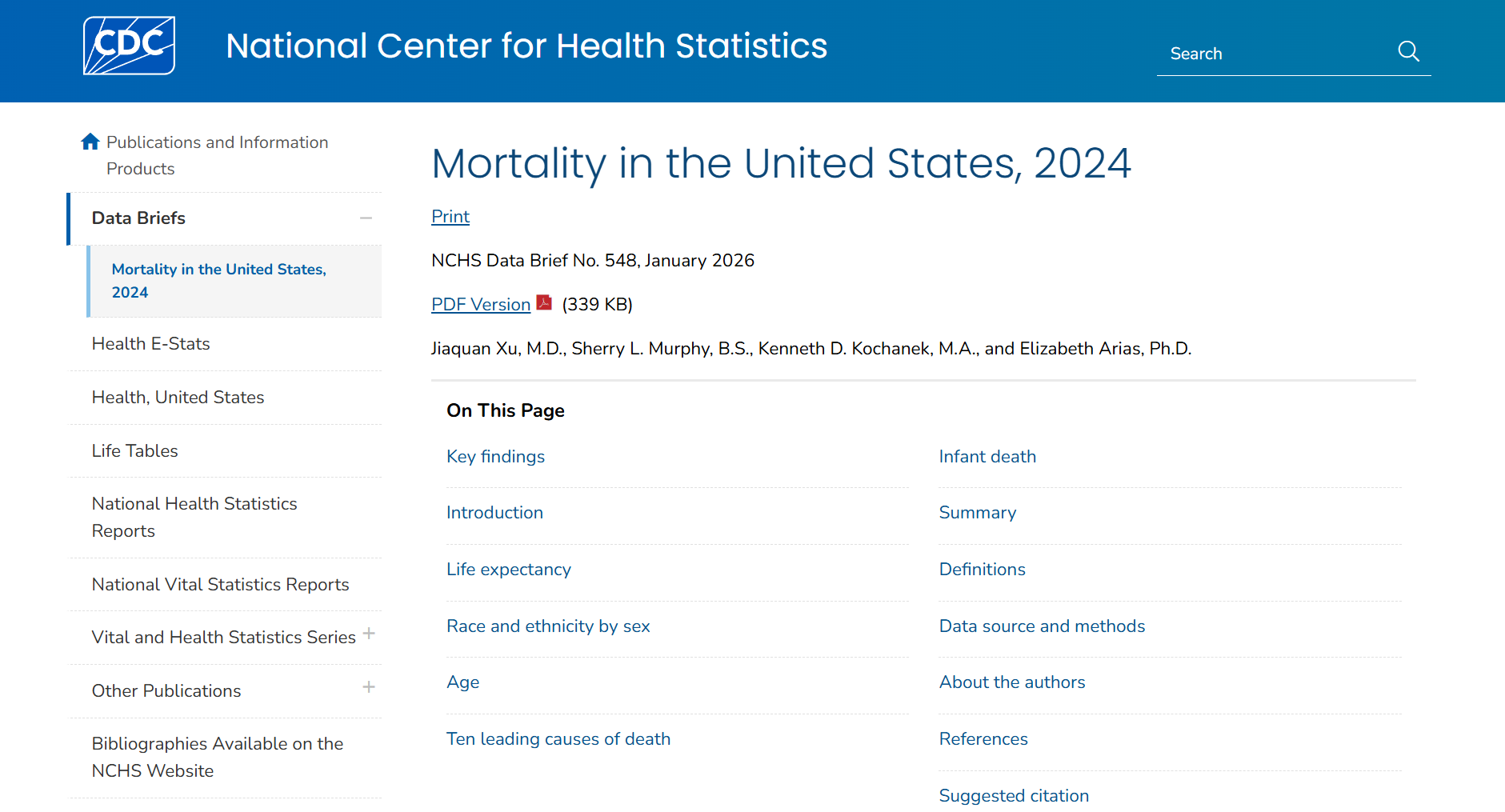
Task: Expand the Other Publications section
Action: 369,687
